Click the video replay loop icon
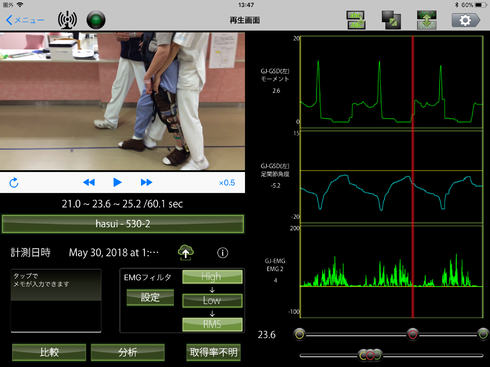This screenshot has height=367, width=490. pos(14,182)
